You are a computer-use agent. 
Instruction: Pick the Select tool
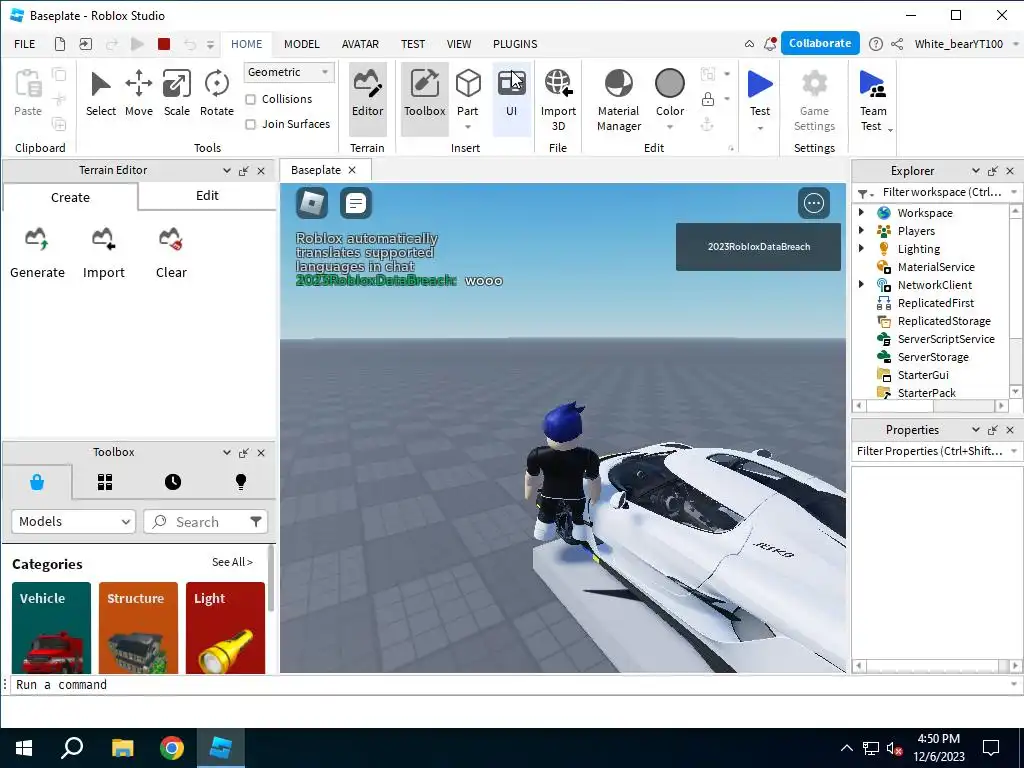point(101,93)
